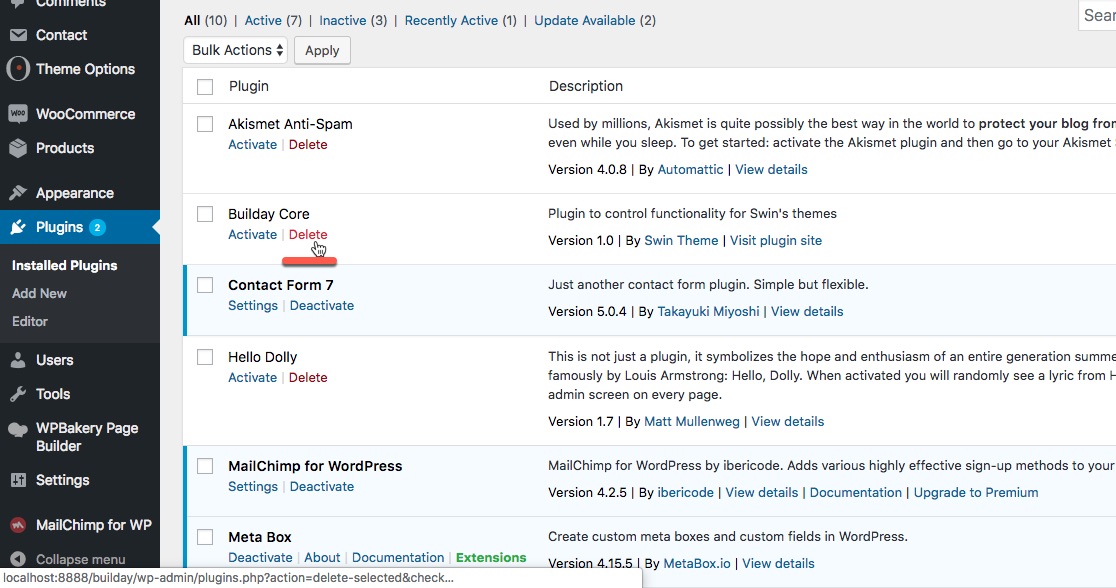Check the Hello Dolly checkbox
The image size is (1116, 588).
[205, 357]
